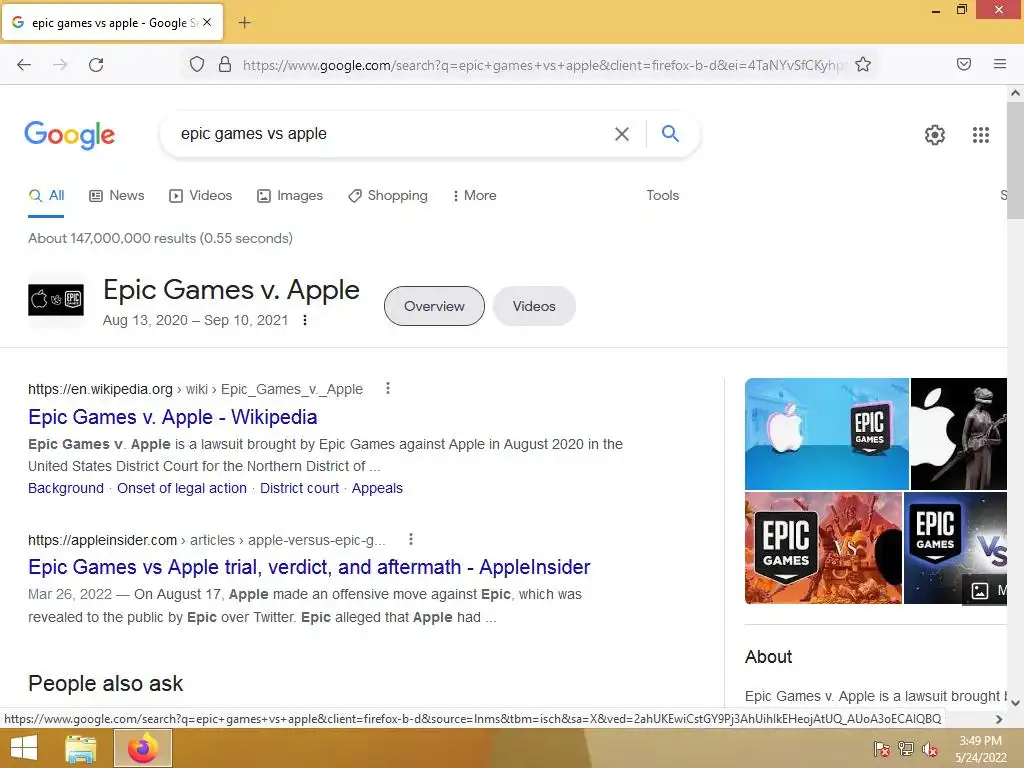Image resolution: width=1024 pixels, height=768 pixels.
Task: Open the Firefox hamburger menu
Action: coord(1000,64)
